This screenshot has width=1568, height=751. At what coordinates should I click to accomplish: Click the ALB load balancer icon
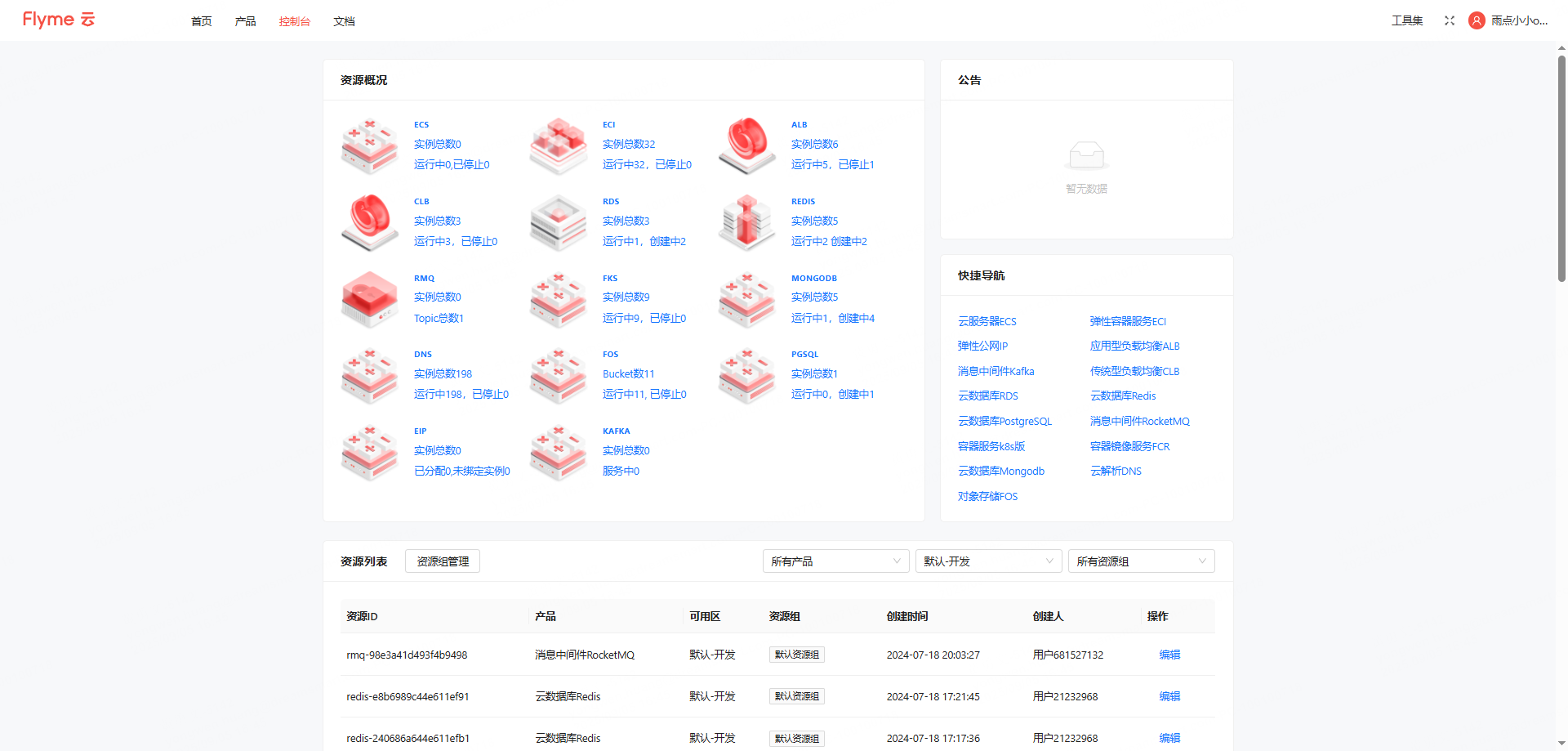coord(747,146)
